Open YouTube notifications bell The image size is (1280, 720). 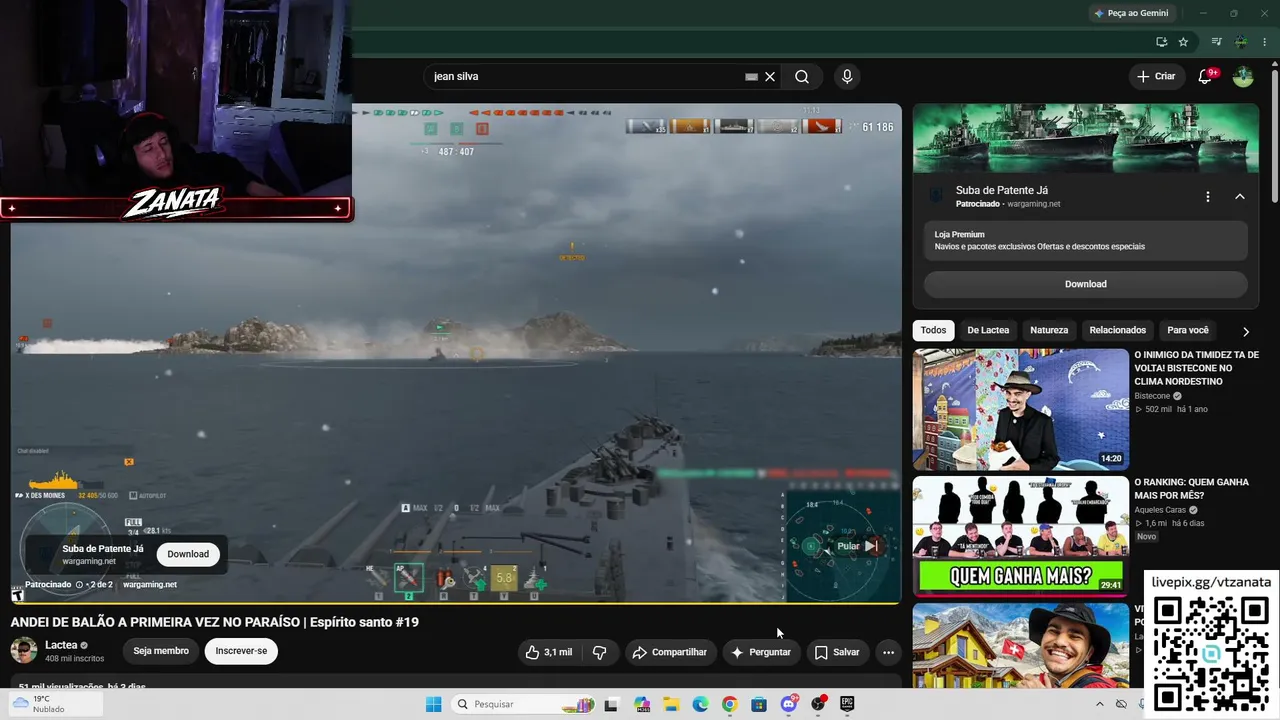point(1205,77)
